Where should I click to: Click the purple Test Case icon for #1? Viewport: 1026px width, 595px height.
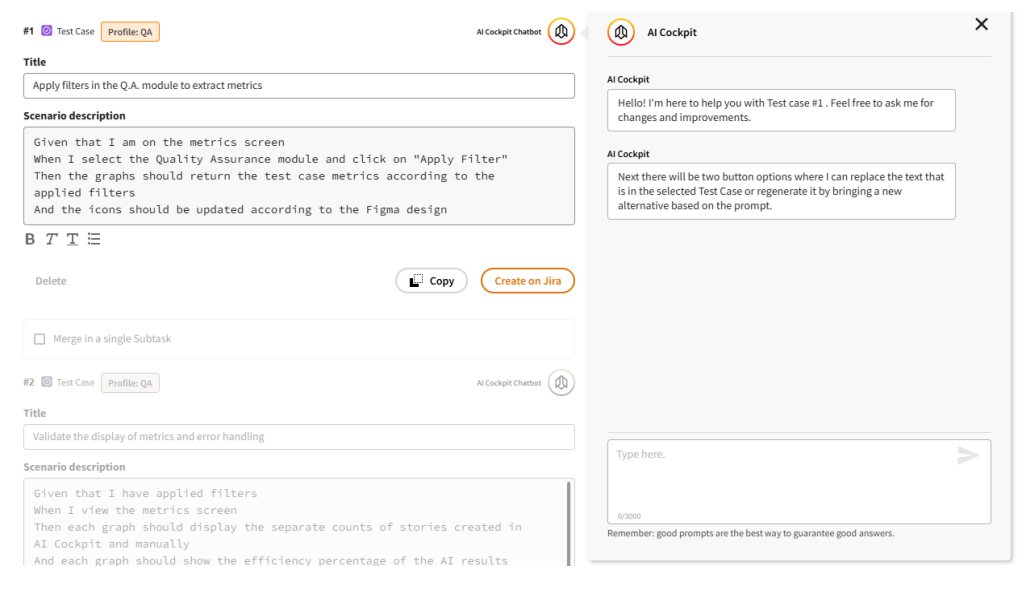46,32
